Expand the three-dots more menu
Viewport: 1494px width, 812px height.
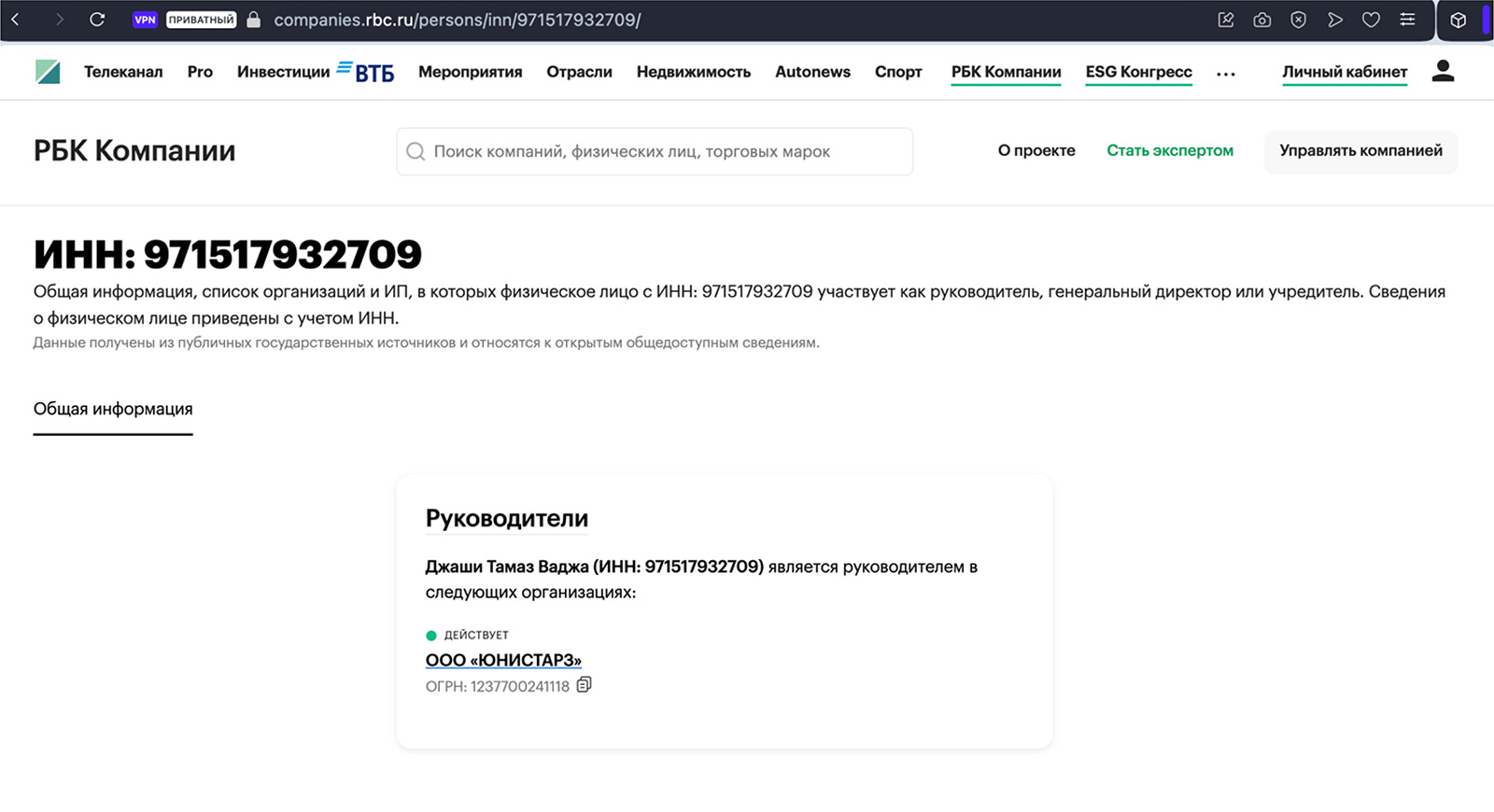[1226, 74]
